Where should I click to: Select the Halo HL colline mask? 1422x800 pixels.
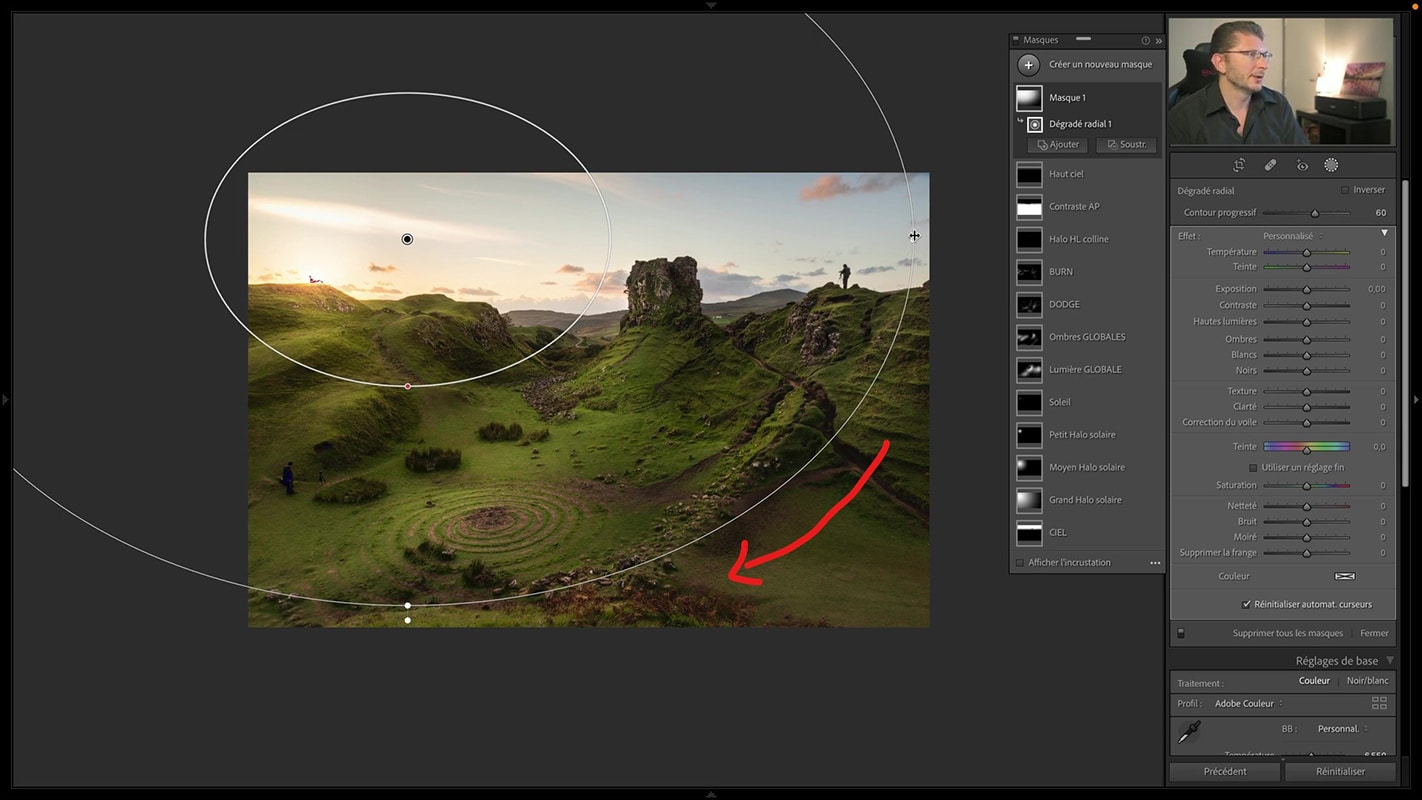[1088, 239]
